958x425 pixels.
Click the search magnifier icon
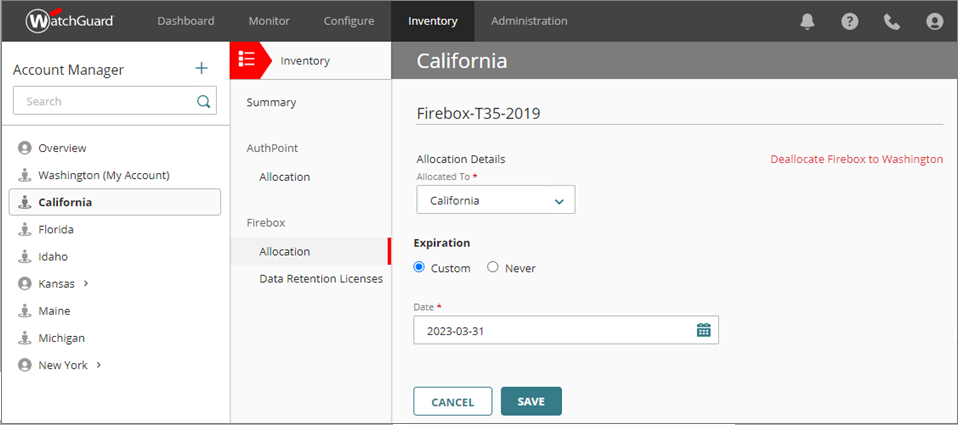203,101
